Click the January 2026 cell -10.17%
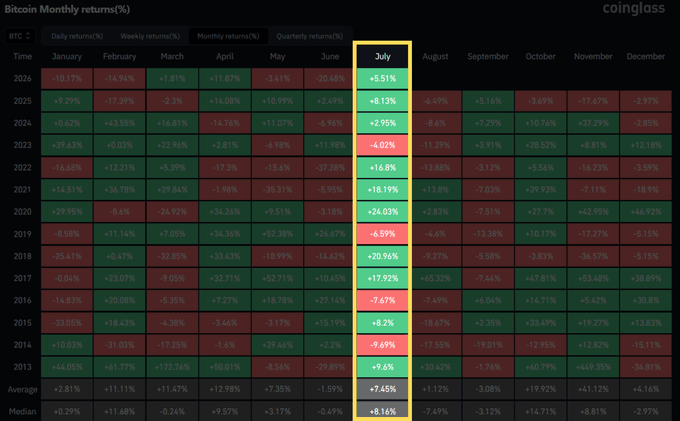The image size is (680, 421). pyautogui.click(x=67, y=78)
